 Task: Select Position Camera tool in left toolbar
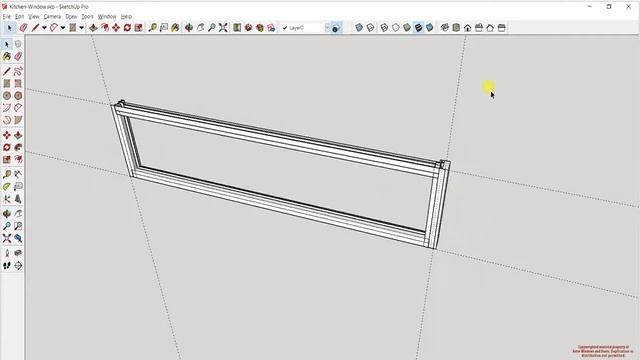[x=7, y=253]
